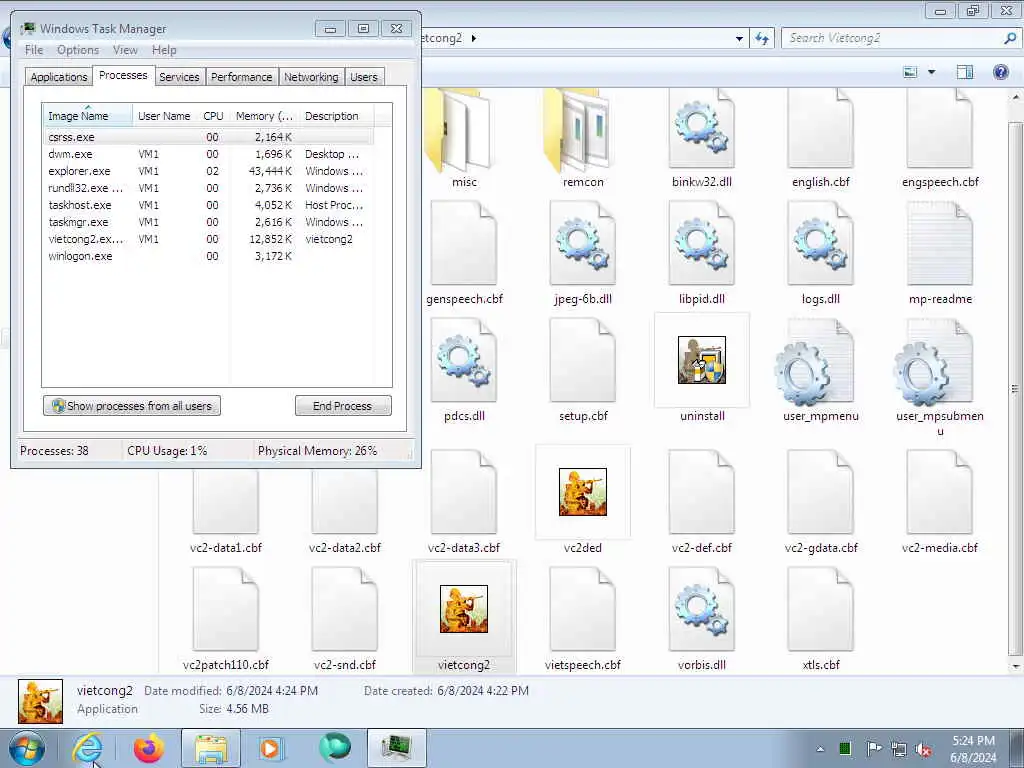Switch to the Networking tab

point(311,77)
